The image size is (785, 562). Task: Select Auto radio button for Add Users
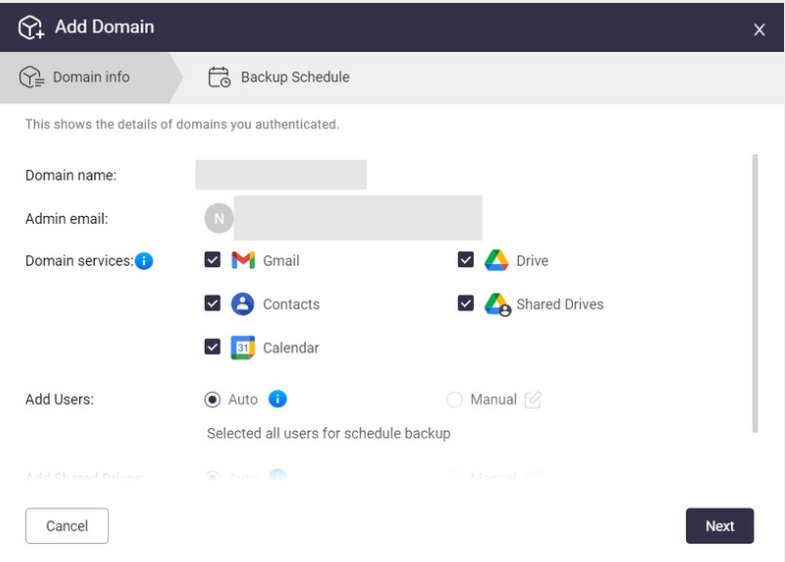point(212,400)
